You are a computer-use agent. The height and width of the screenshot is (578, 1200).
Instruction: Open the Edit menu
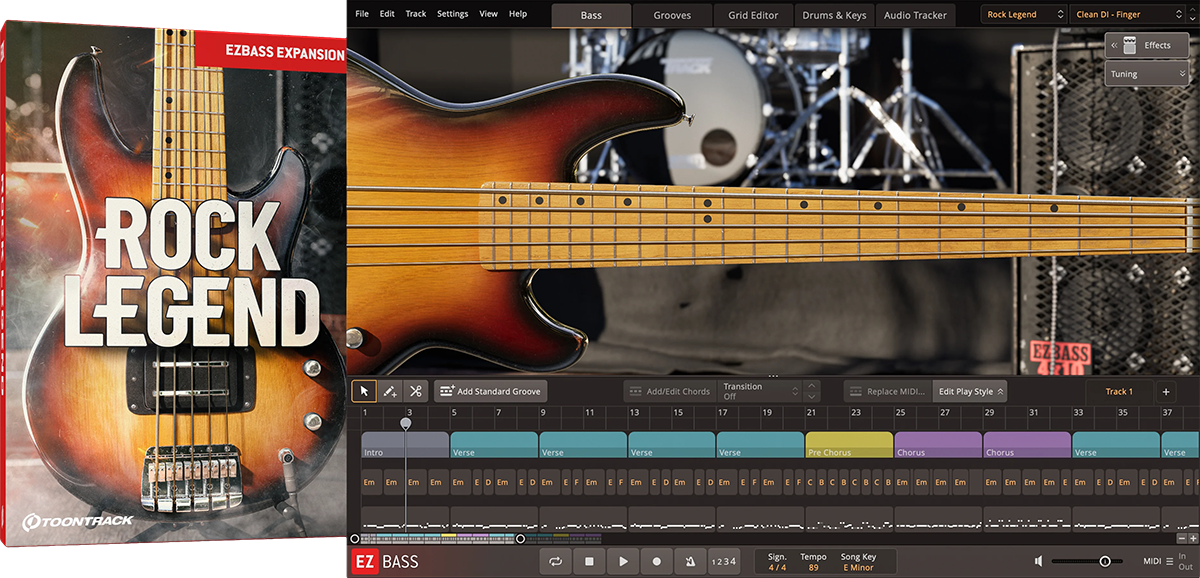tap(387, 14)
